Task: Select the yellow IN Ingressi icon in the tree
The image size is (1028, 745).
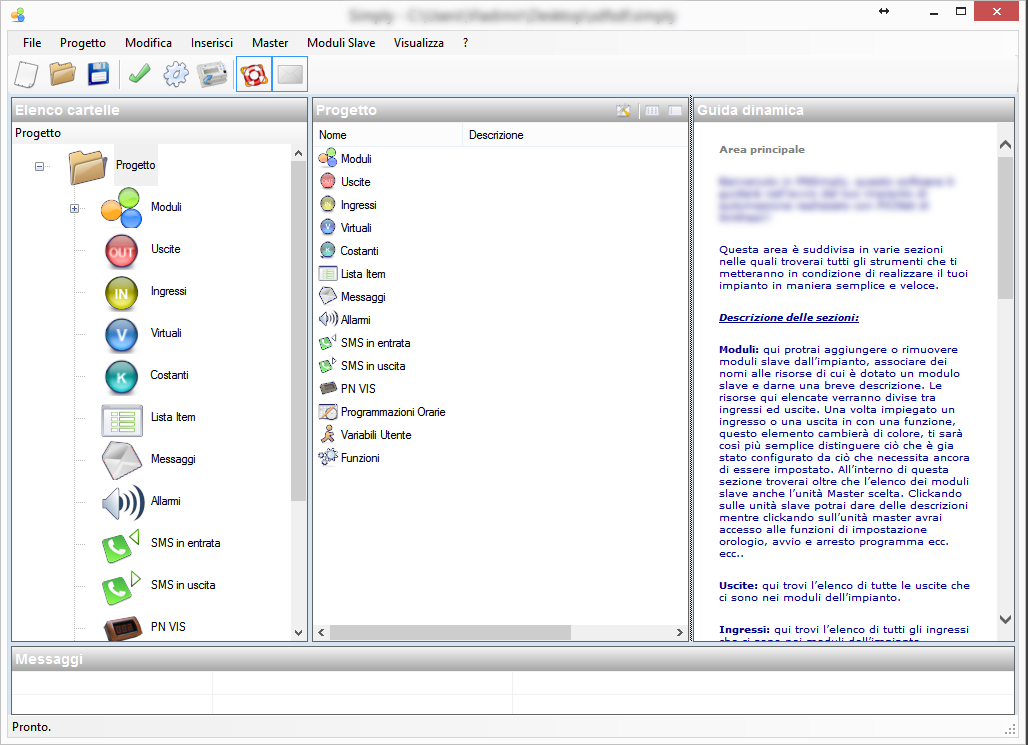Action: pos(121,293)
